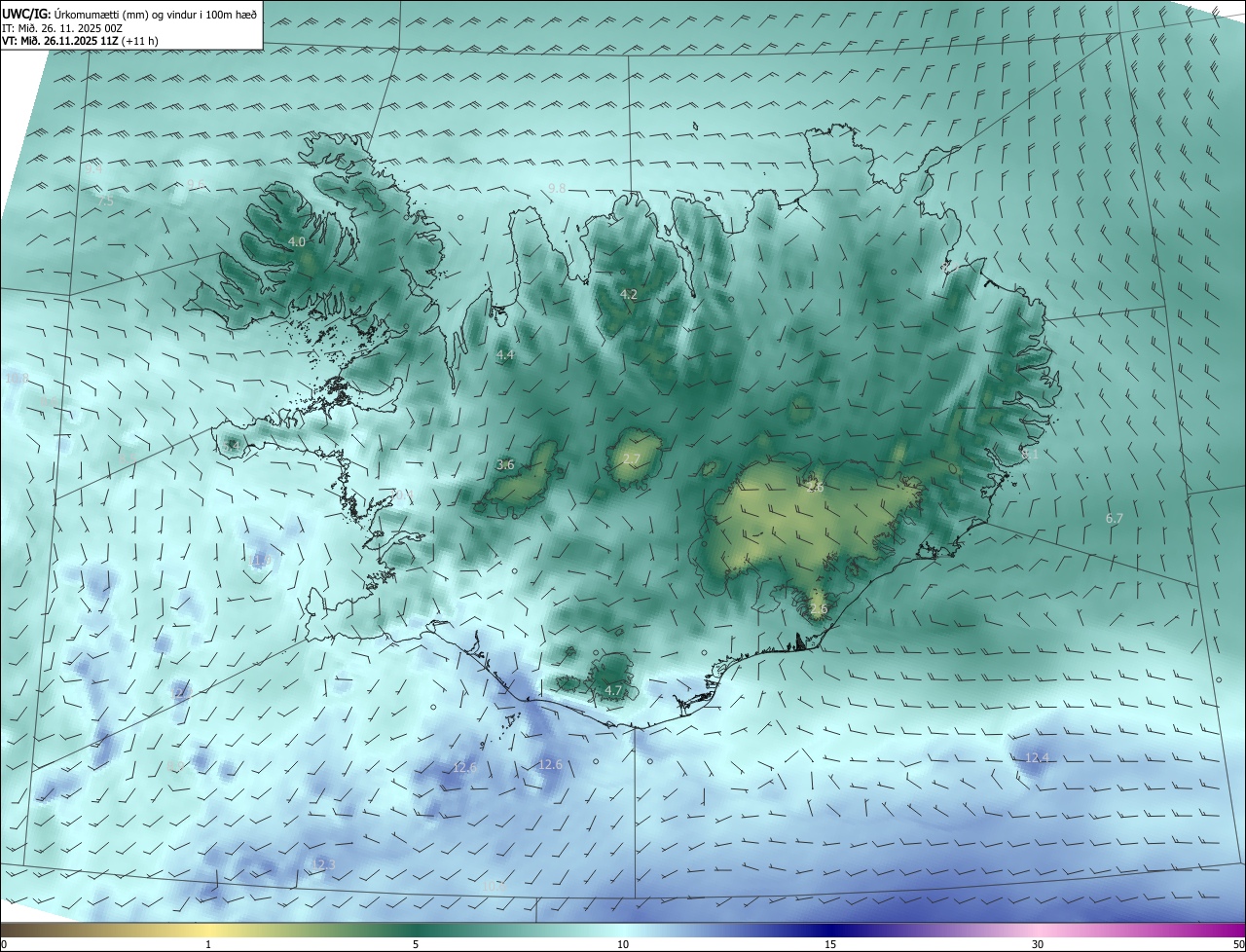Click the 'IT: Mið. 26. 11. 2025 00Z' line
1246x952 pixels.
click(64, 28)
